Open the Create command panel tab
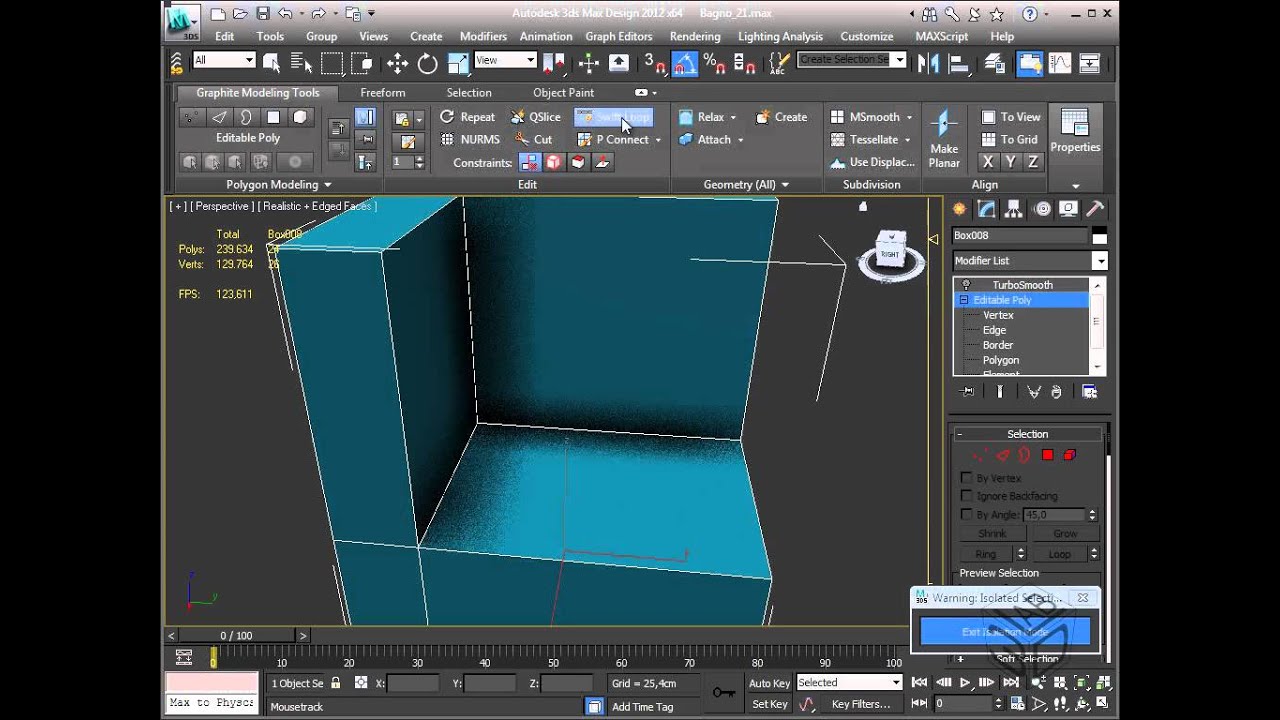 [960, 209]
